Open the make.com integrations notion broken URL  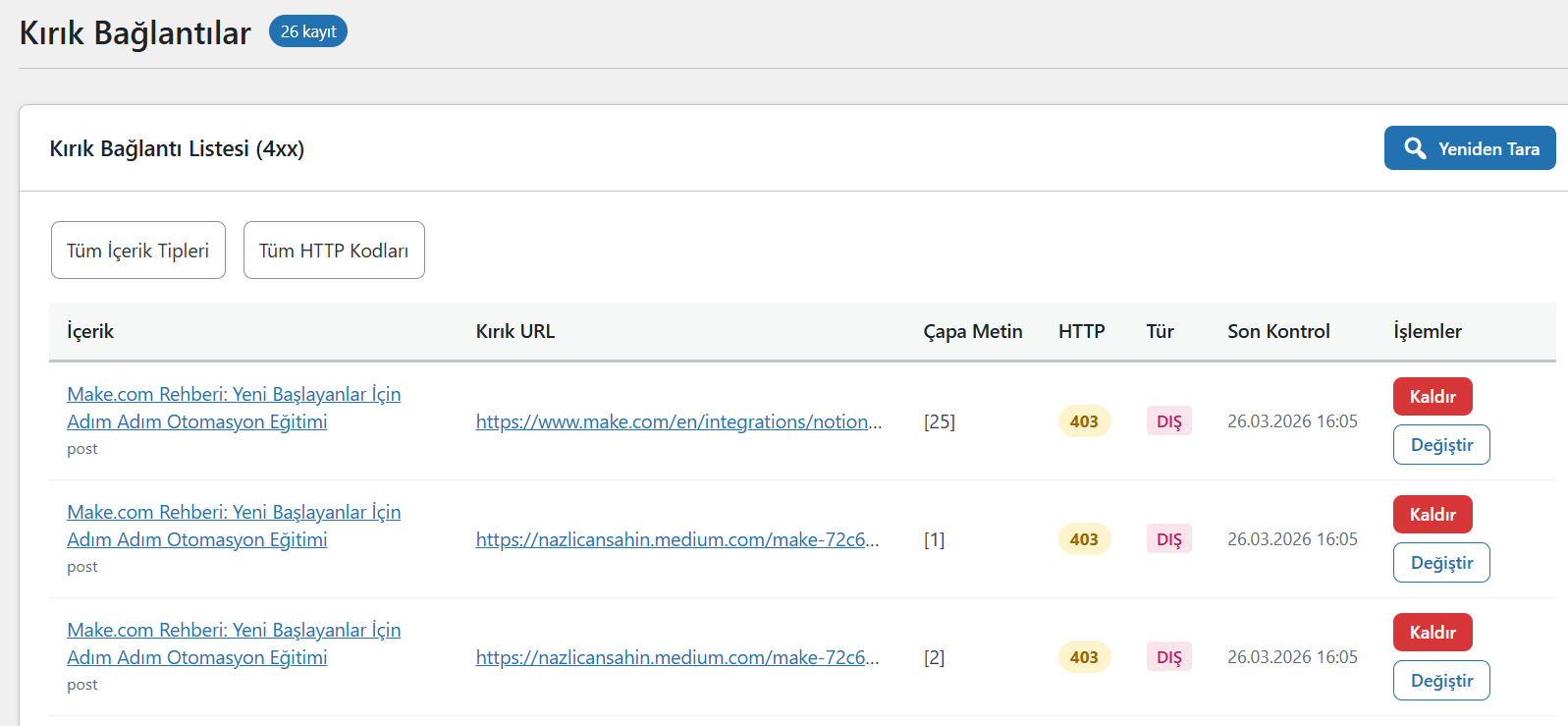click(x=678, y=421)
